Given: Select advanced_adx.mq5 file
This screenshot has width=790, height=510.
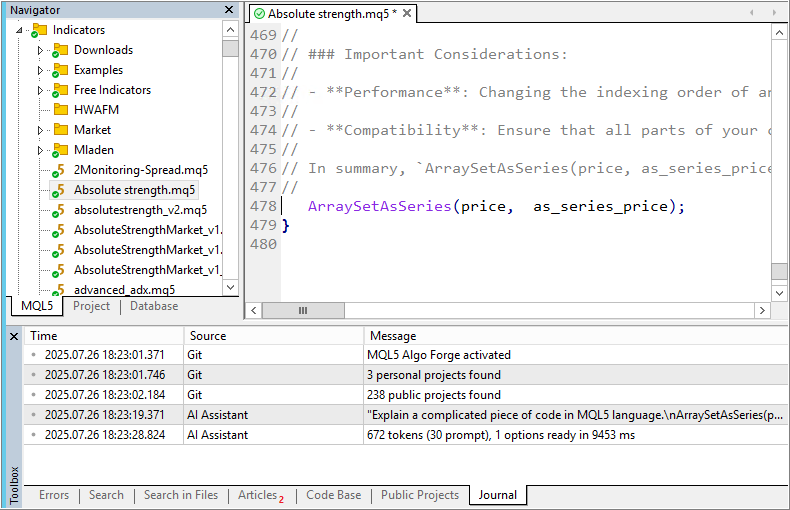Looking at the screenshot, I should tap(124, 290).
